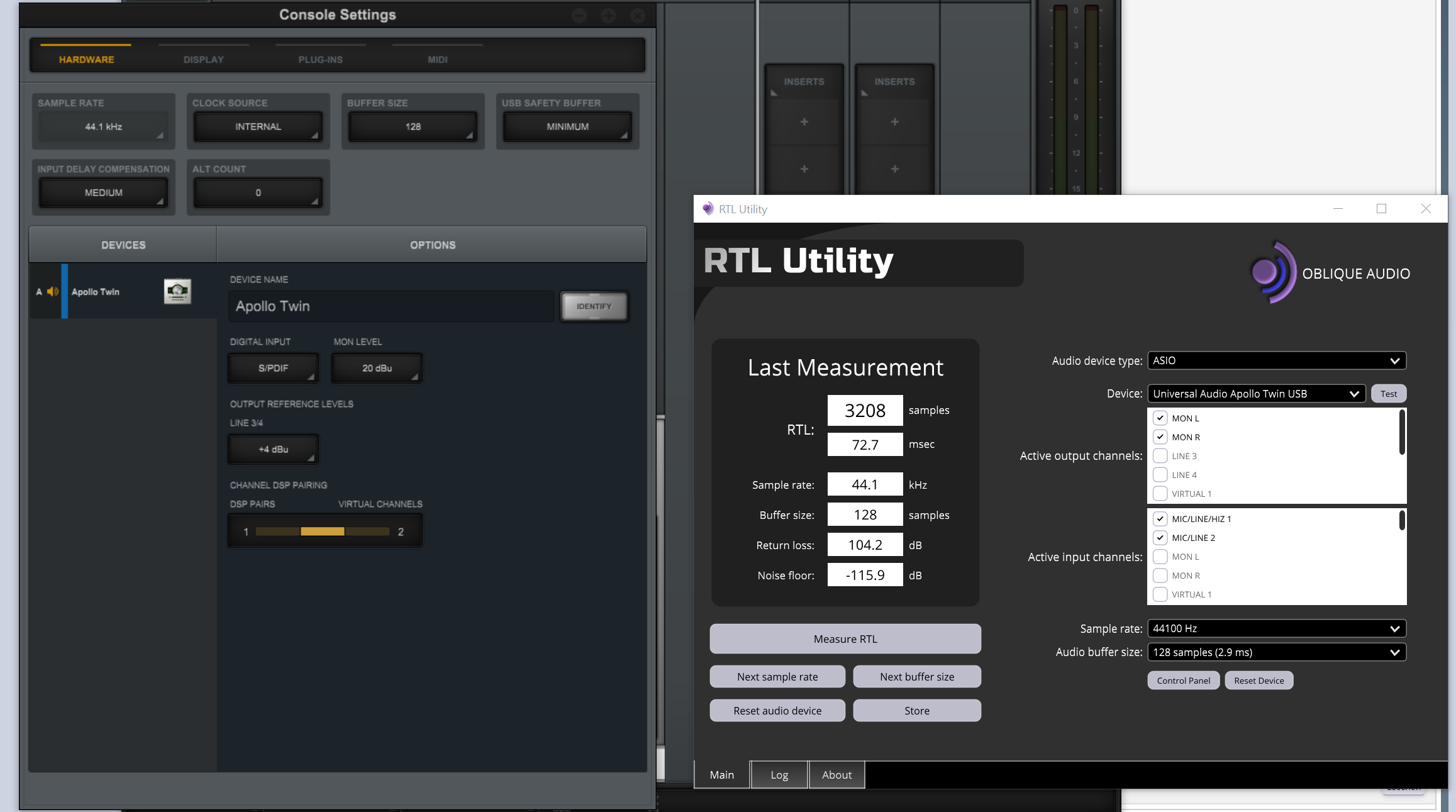The width and height of the screenshot is (1456, 812).
Task: Click the second INSERTS top plus icon
Action: coord(894,122)
